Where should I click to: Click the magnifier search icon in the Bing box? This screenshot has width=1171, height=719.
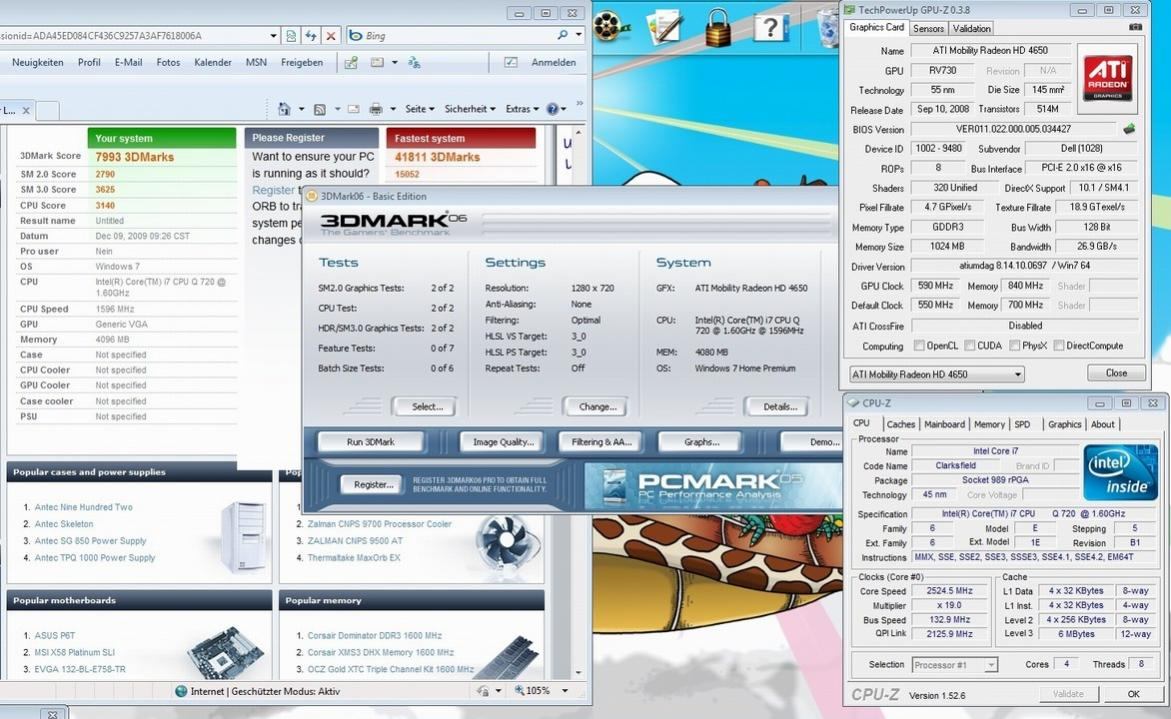pyautogui.click(x=562, y=35)
